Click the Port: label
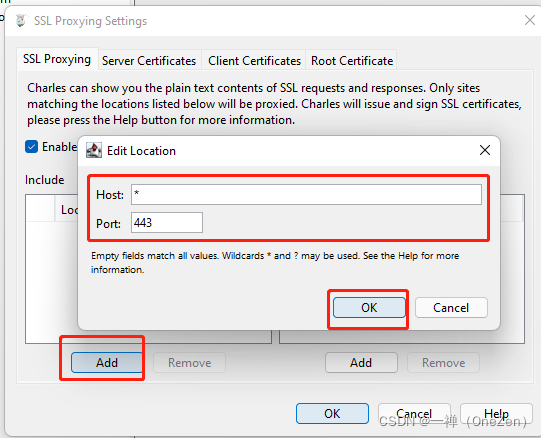The width and height of the screenshot is (541, 438). [x=108, y=224]
